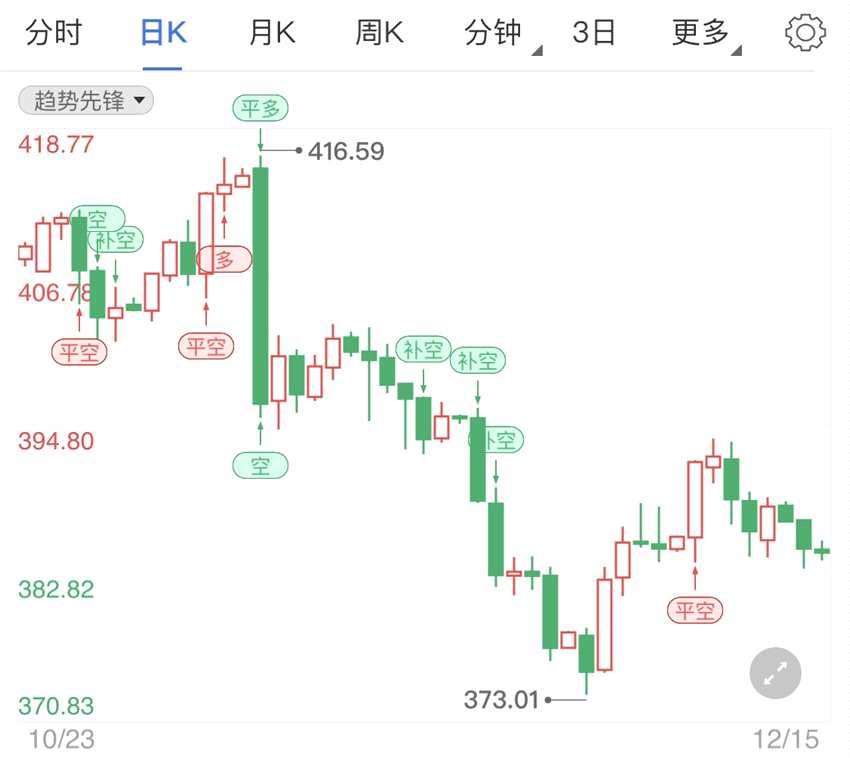Open the 3日 chart view
Viewport: 850px width, 758px height.
click(x=595, y=32)
